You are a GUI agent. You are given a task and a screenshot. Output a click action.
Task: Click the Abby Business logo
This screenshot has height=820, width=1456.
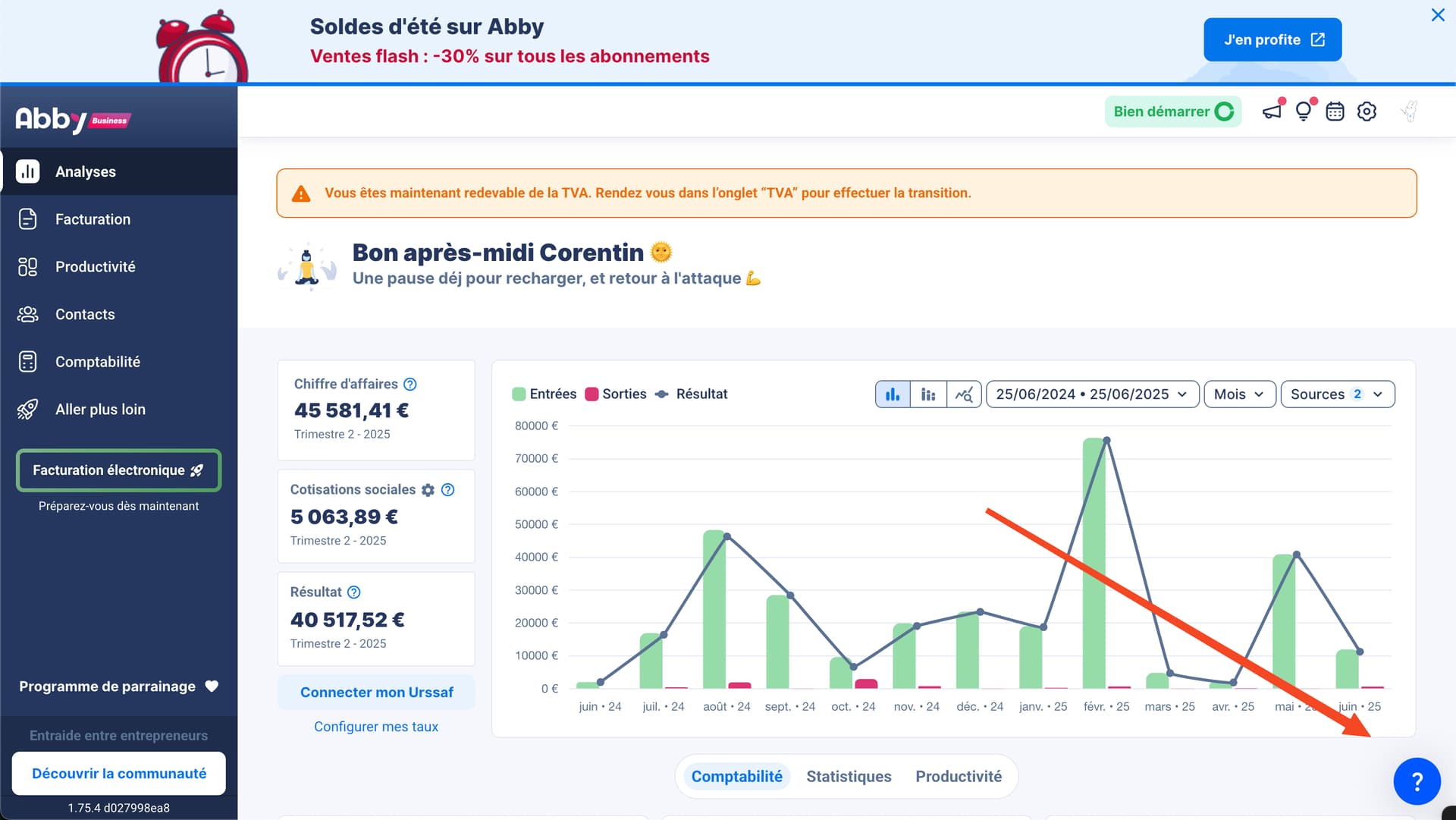click(73, 119)
